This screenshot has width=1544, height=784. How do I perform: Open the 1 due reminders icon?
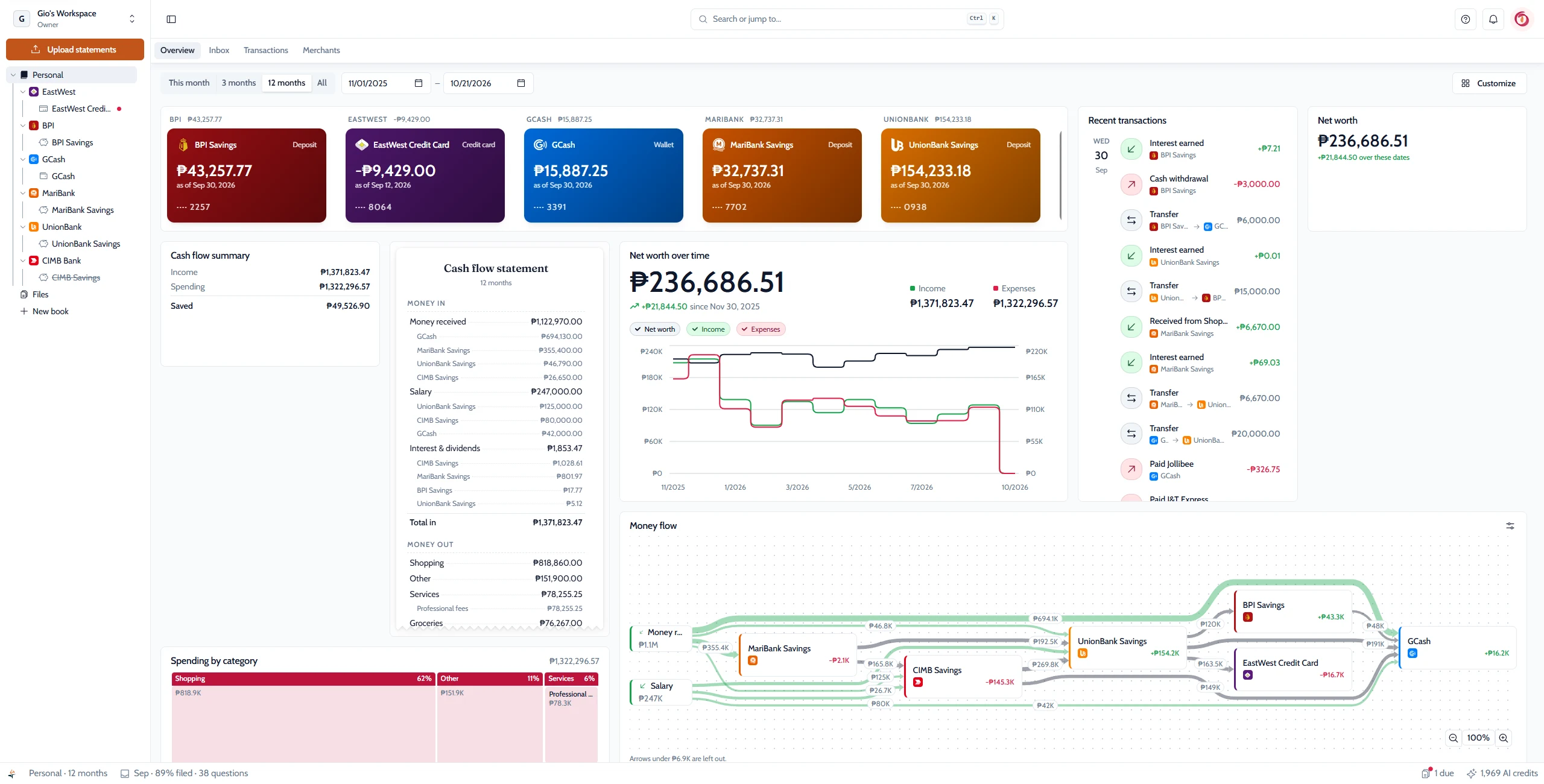[x=1426, y=773]
